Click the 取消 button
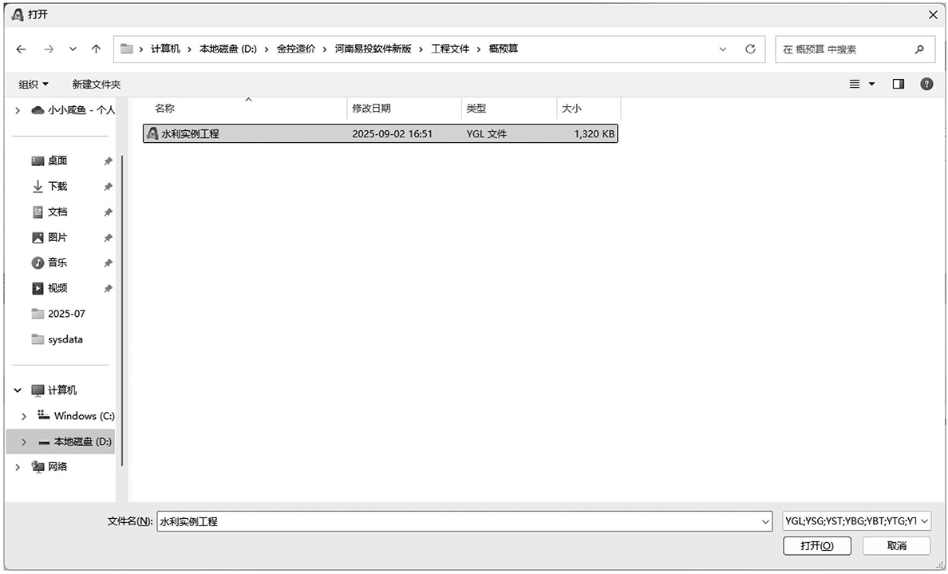 coord(896,546)
